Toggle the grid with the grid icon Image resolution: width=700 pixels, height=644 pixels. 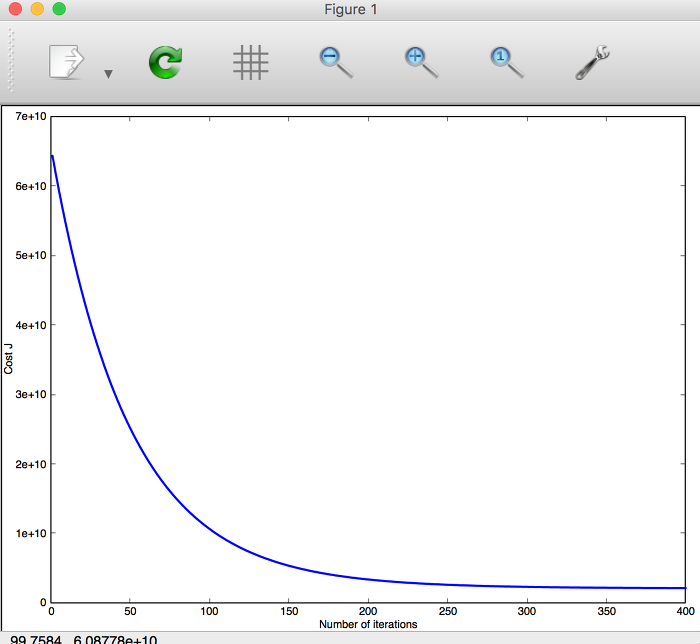250,62
